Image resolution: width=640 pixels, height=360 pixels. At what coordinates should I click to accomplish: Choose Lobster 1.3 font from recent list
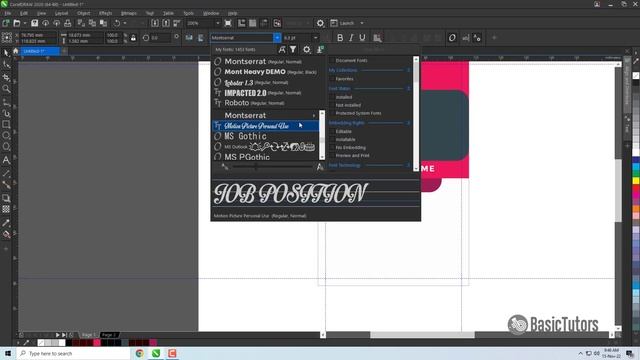(x=265, y=82)
